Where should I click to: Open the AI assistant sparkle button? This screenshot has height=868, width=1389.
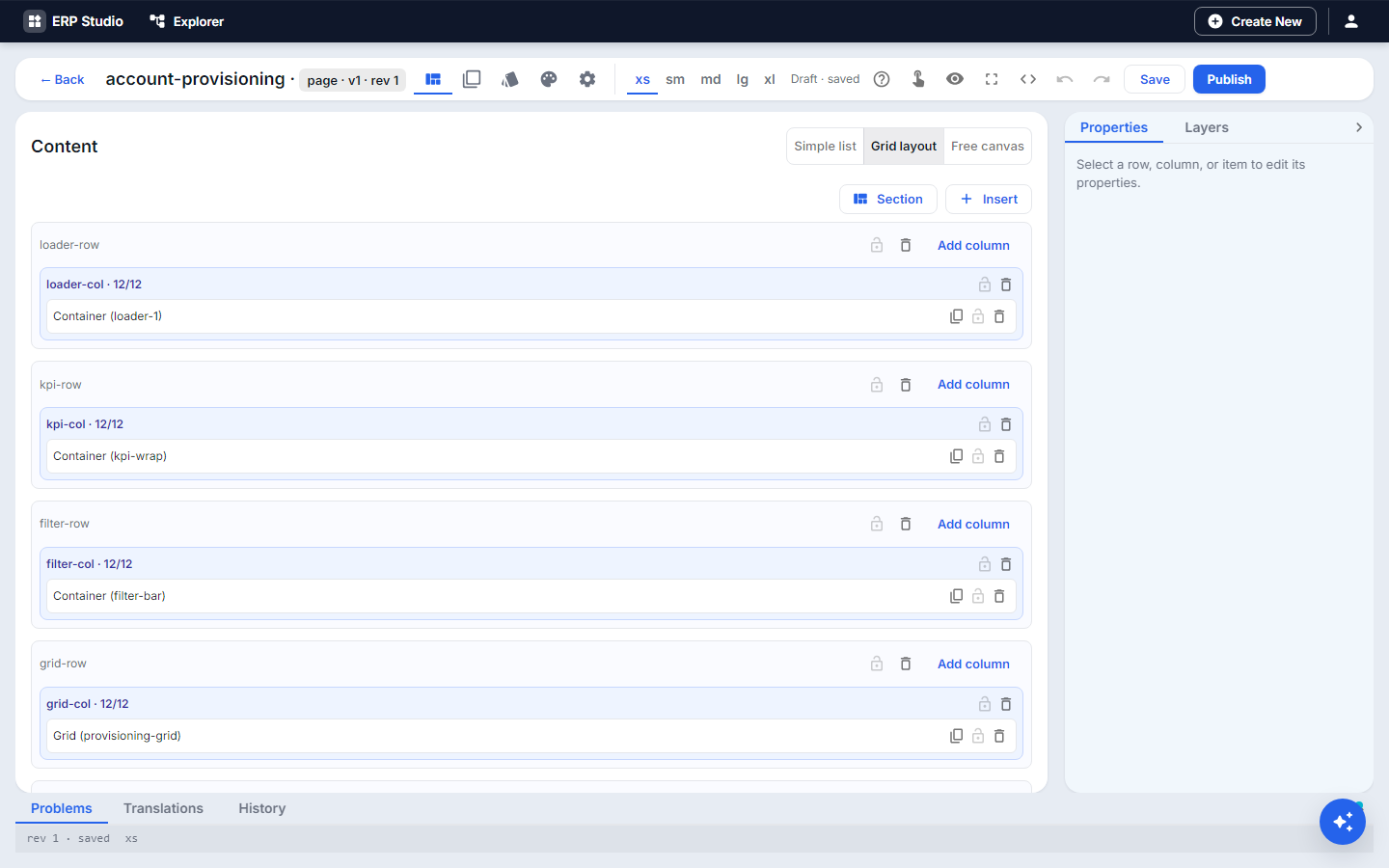point(1343,822)
